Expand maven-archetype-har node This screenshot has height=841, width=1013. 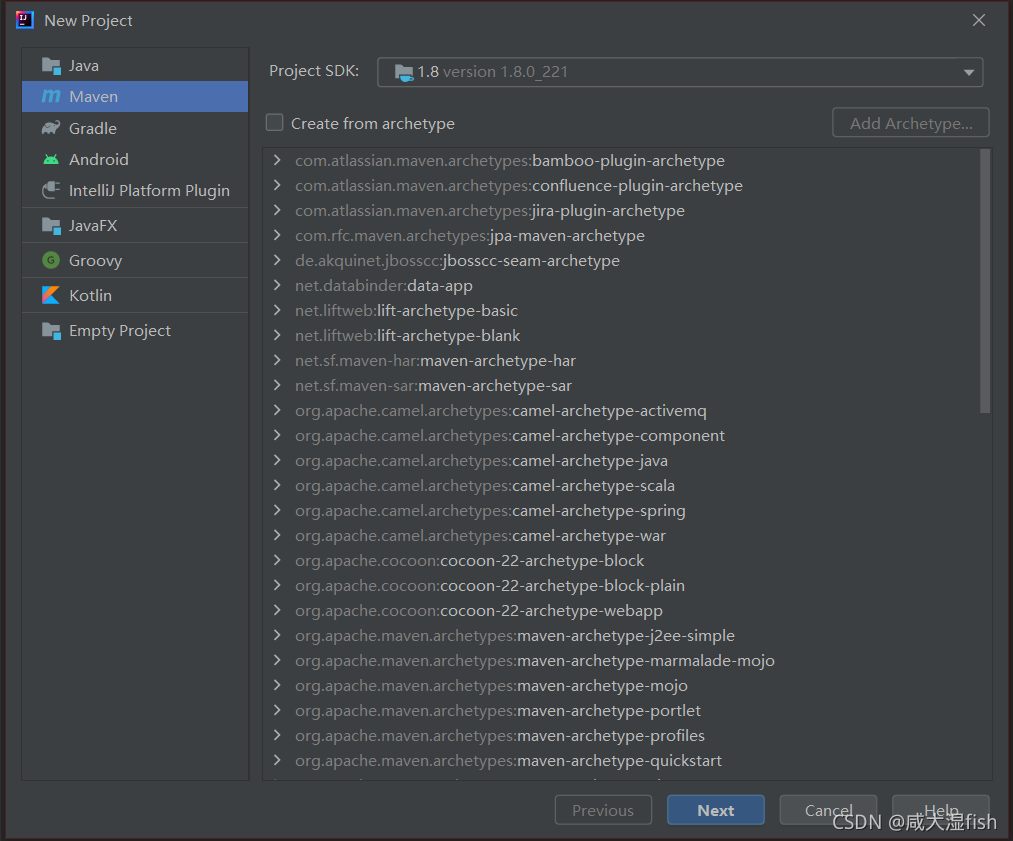277,360
